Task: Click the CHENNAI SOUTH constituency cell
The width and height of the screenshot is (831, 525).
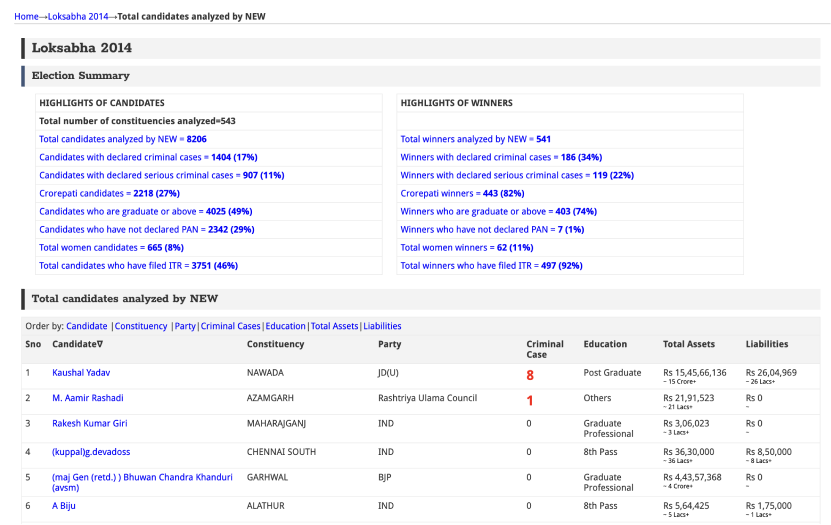Action: (281, 452)
